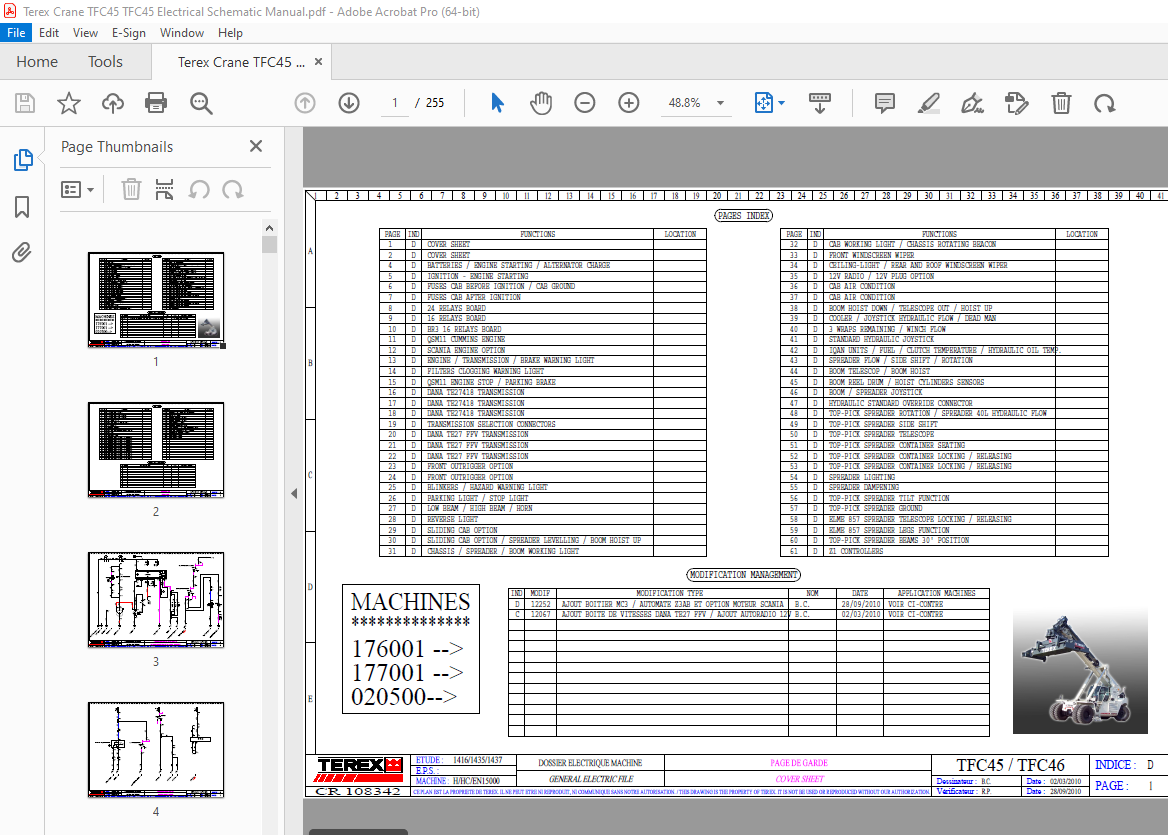The height and width of the screenshot is (835, 1168).
Task: Select page 2 thumbnail
Action: pyautogui.click(x=156, y=450)
